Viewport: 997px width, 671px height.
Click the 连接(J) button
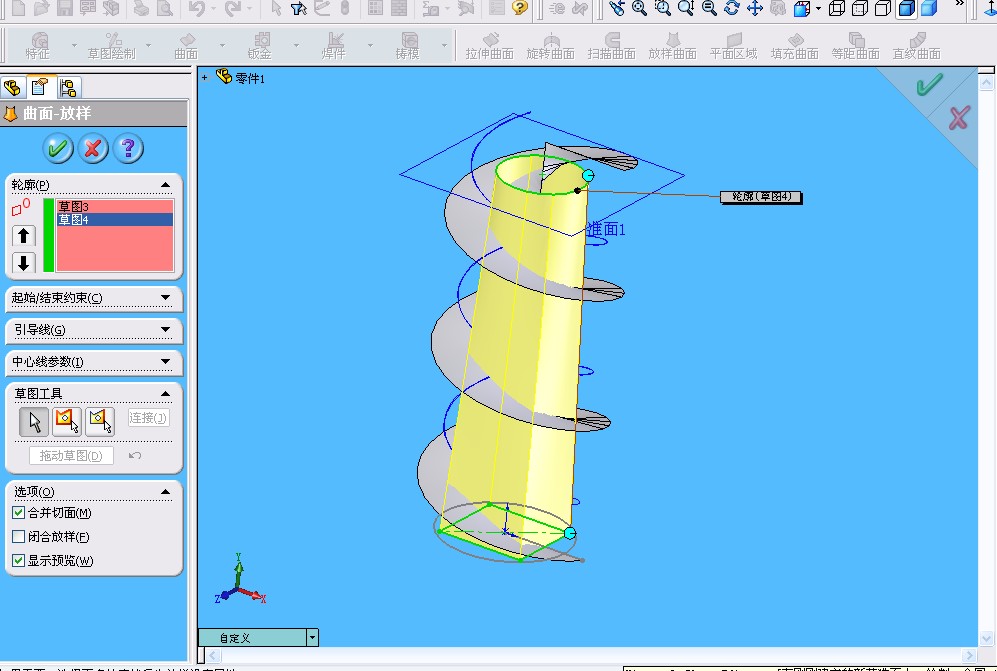pyautogui.click(x=148, y=418)
